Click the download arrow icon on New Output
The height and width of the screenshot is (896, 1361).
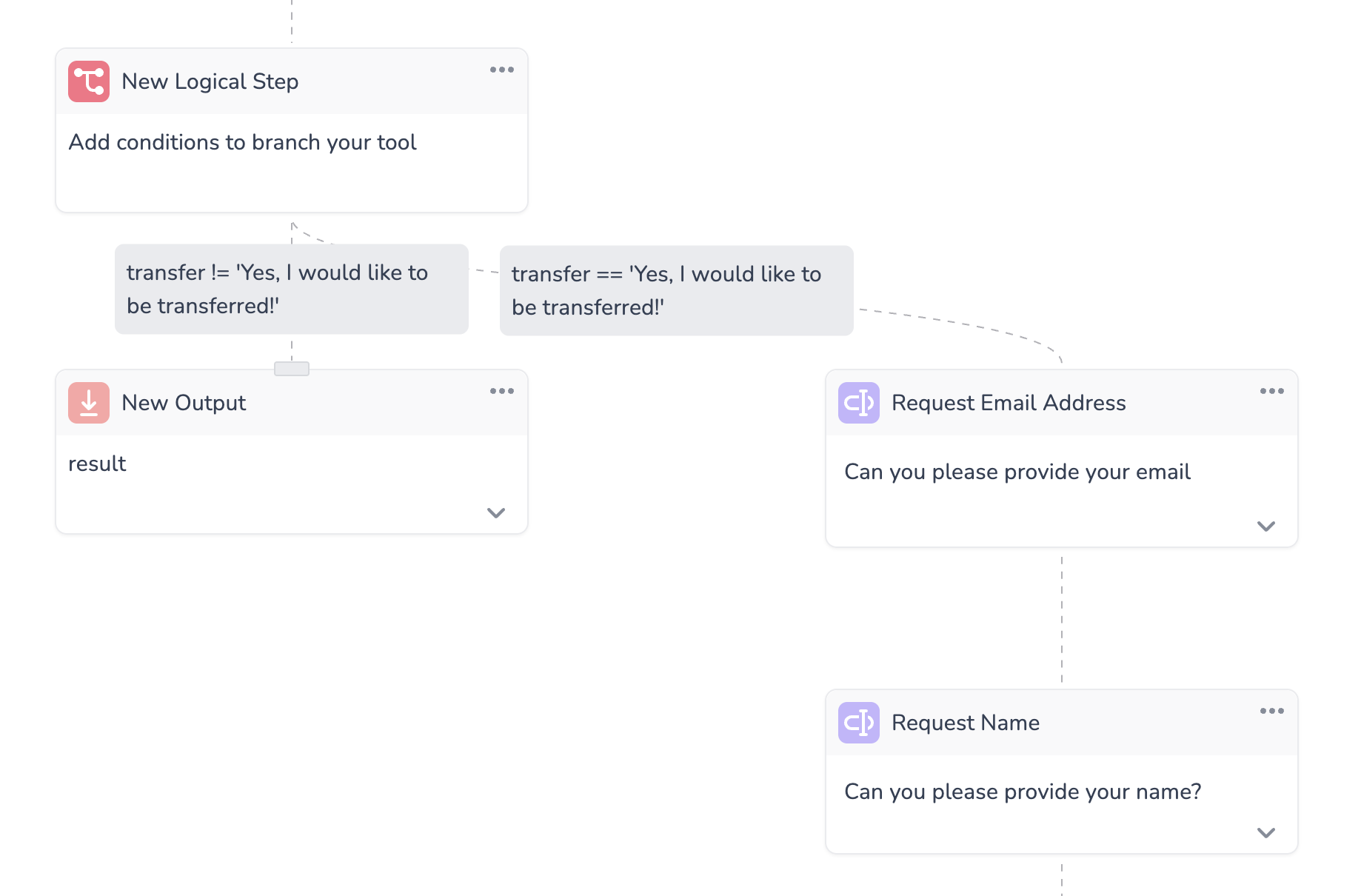pos(89,403)
